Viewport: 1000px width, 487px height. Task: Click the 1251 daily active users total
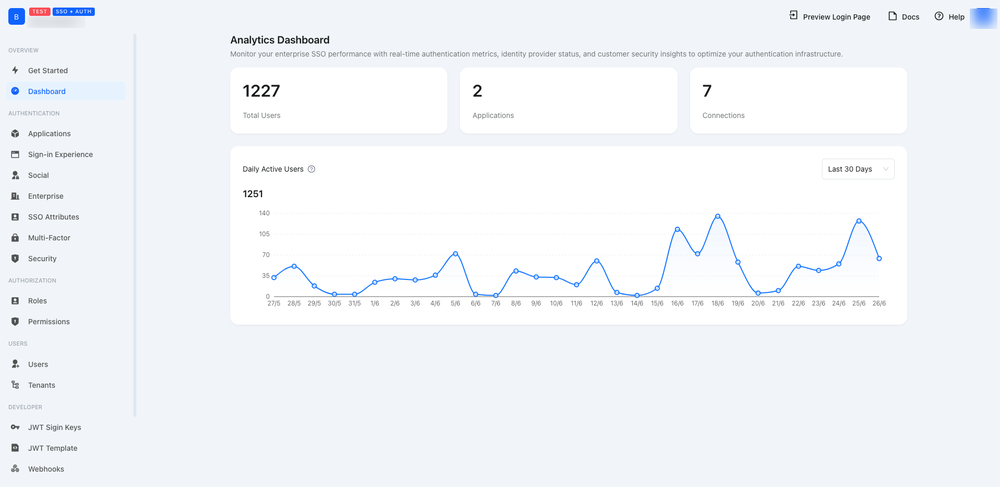point(253,194)
